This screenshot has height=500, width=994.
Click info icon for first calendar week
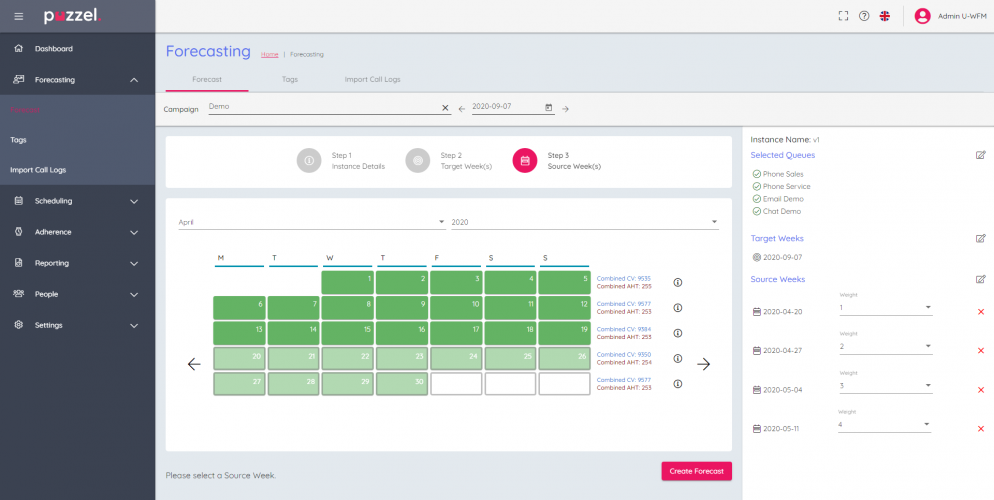(x=678, y=282)
